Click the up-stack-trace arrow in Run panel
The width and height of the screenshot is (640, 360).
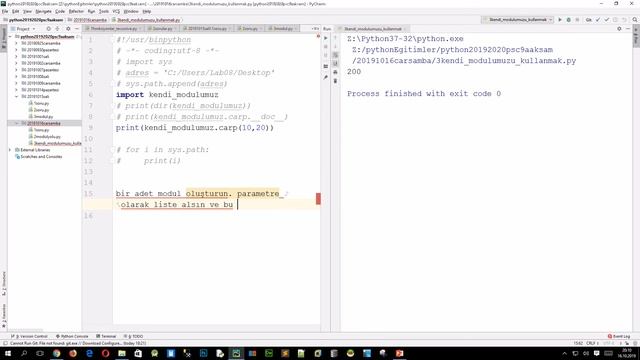click(x=336, y=38)
